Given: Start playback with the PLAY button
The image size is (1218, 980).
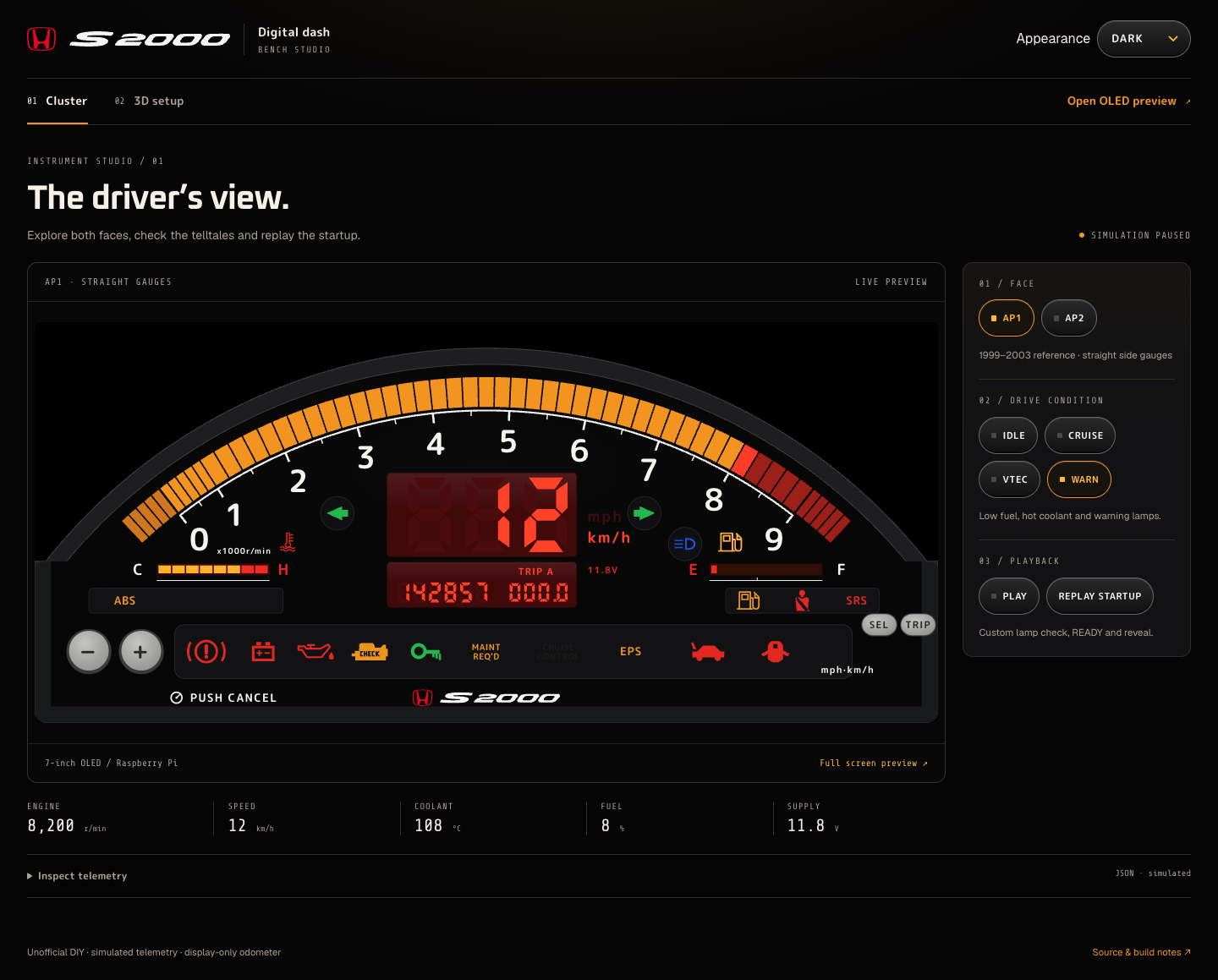Looking at the screenshot, I should coord(1009,596).
